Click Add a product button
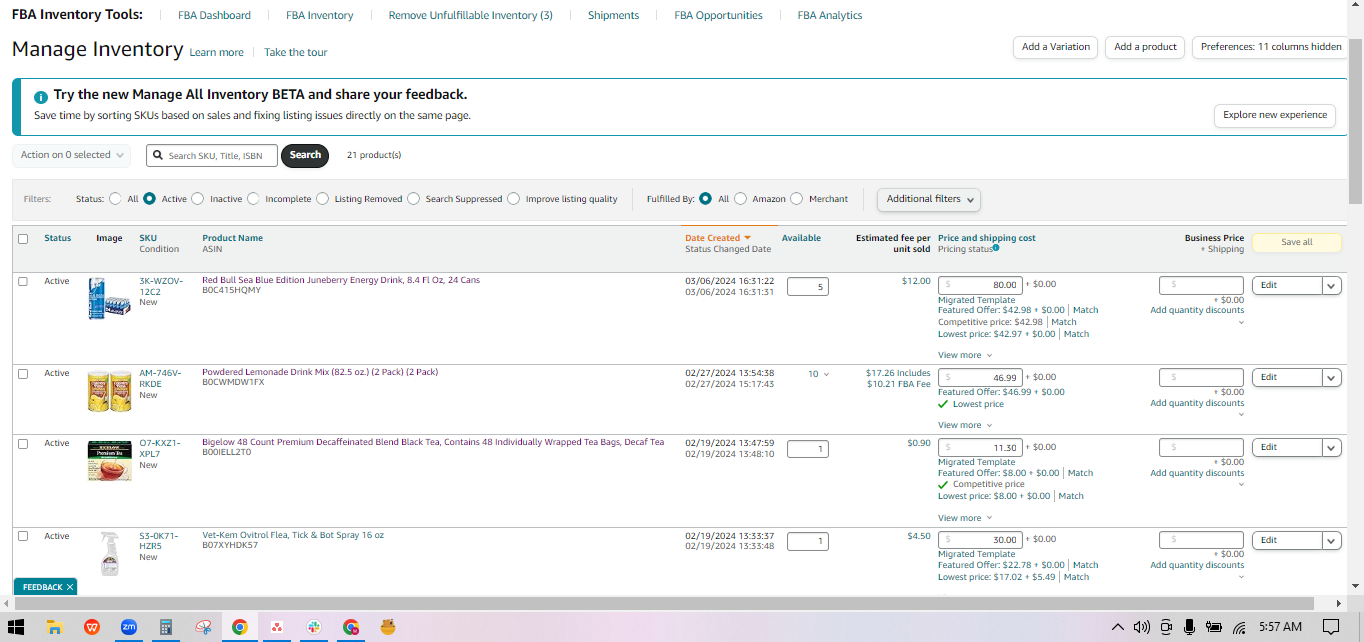This screenshot has height=642, width=1364. 1145,47
